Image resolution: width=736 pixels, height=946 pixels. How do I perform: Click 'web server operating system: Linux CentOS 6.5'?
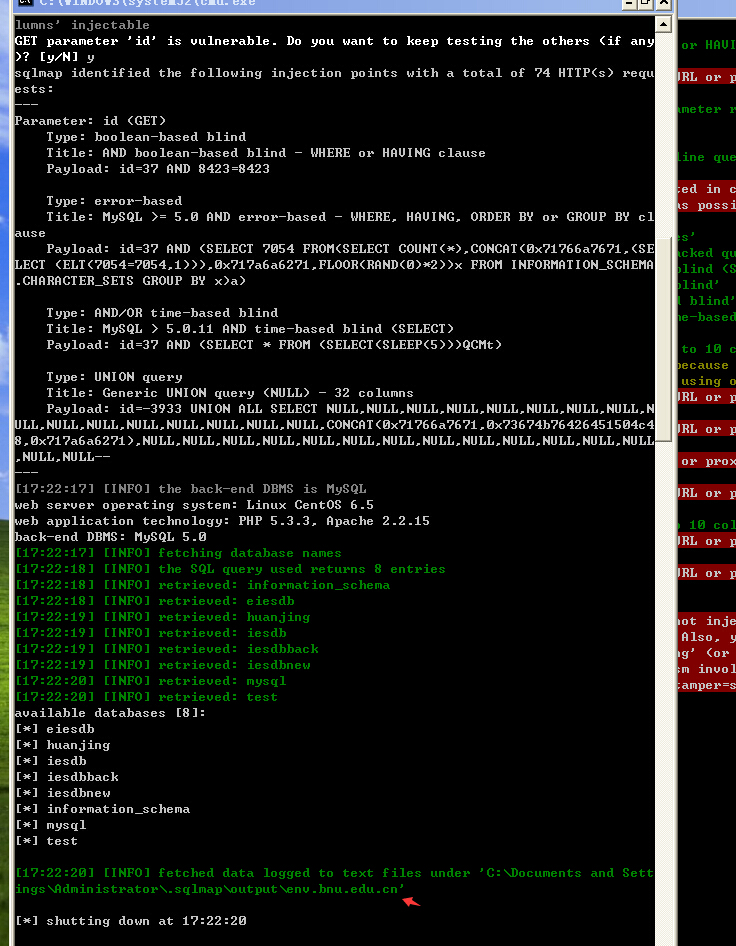194,505
